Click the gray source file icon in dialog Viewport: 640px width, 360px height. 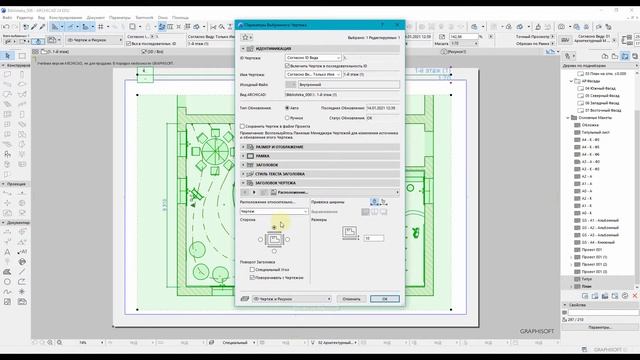(291, 84)
